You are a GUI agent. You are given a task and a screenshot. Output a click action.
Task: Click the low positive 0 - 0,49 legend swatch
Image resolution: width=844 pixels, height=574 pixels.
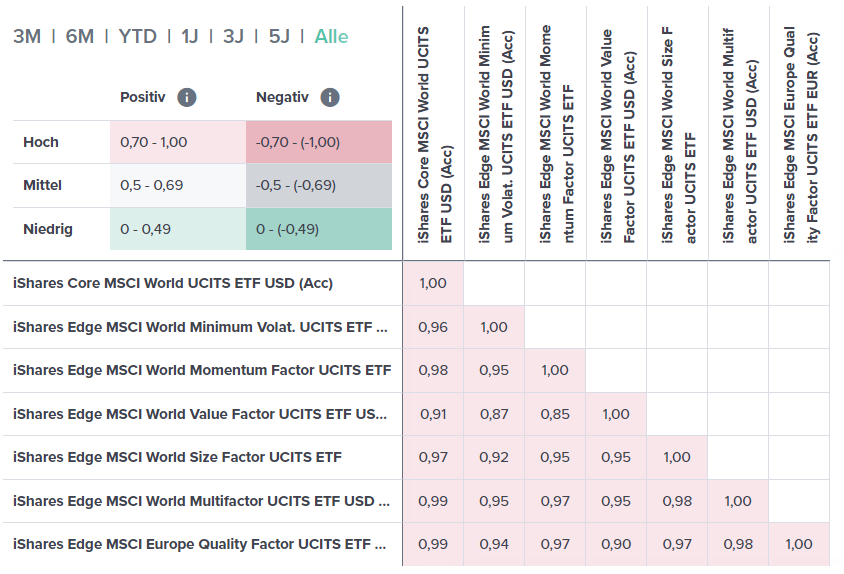point(178,229)
